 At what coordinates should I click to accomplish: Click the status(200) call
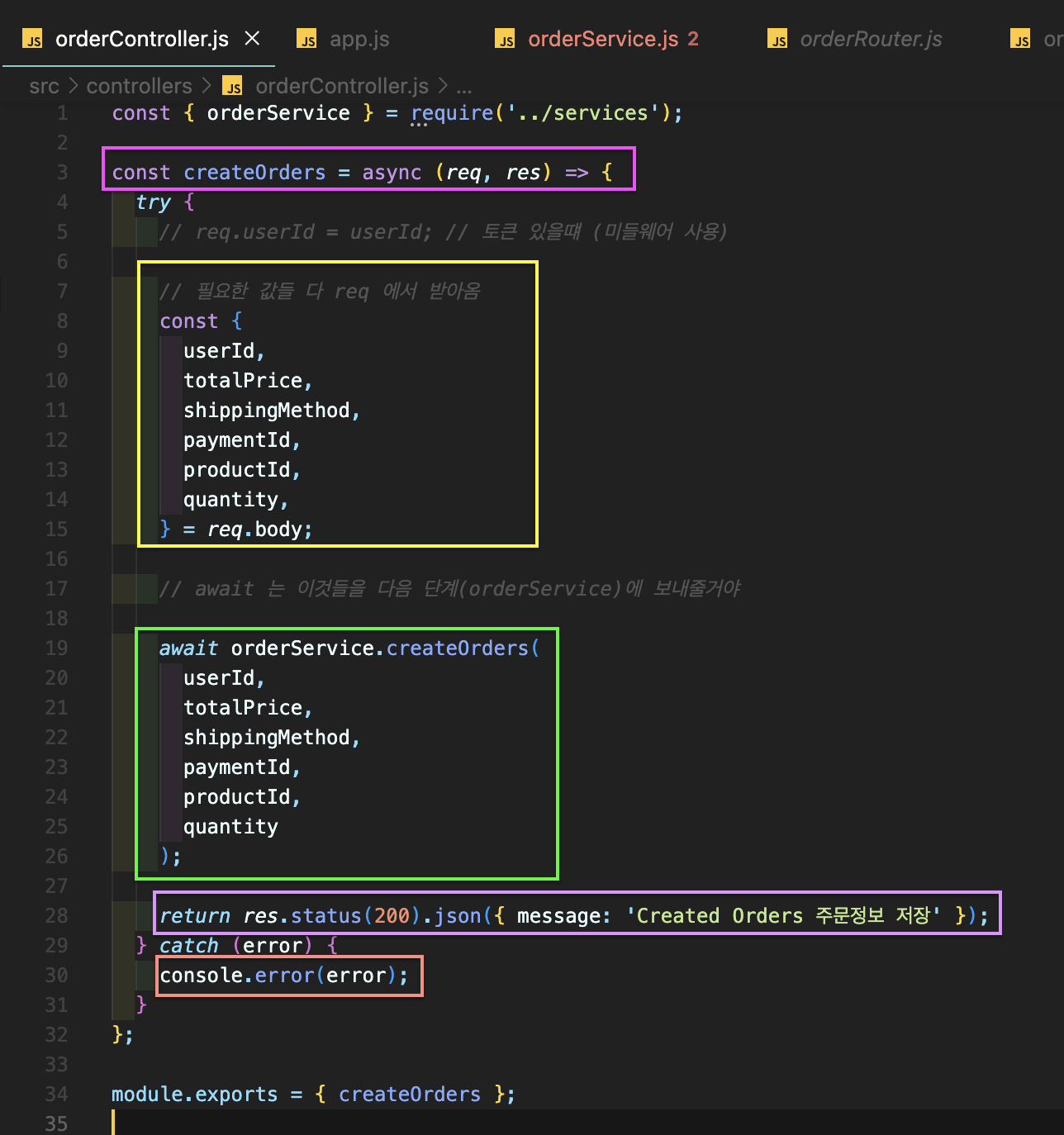(x=356, y=916)
